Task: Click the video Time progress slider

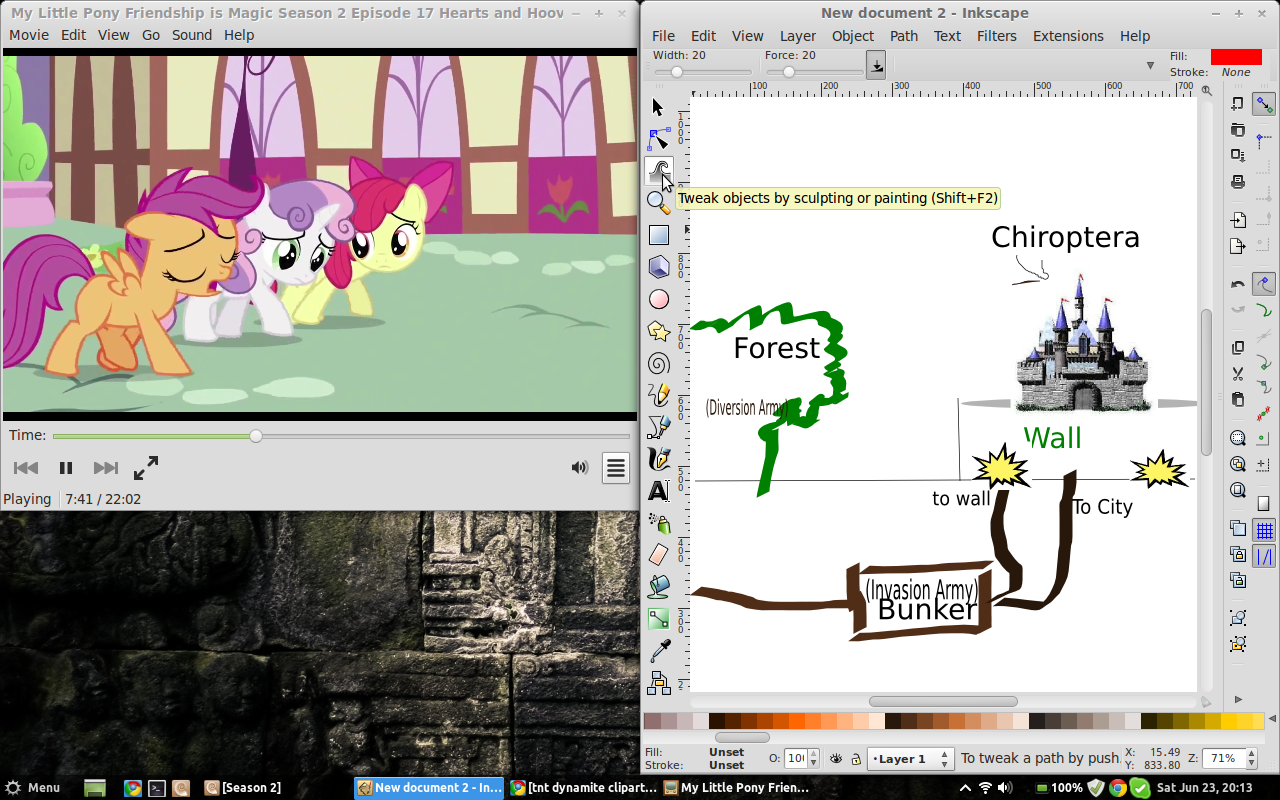Action: tap(341, 436)
